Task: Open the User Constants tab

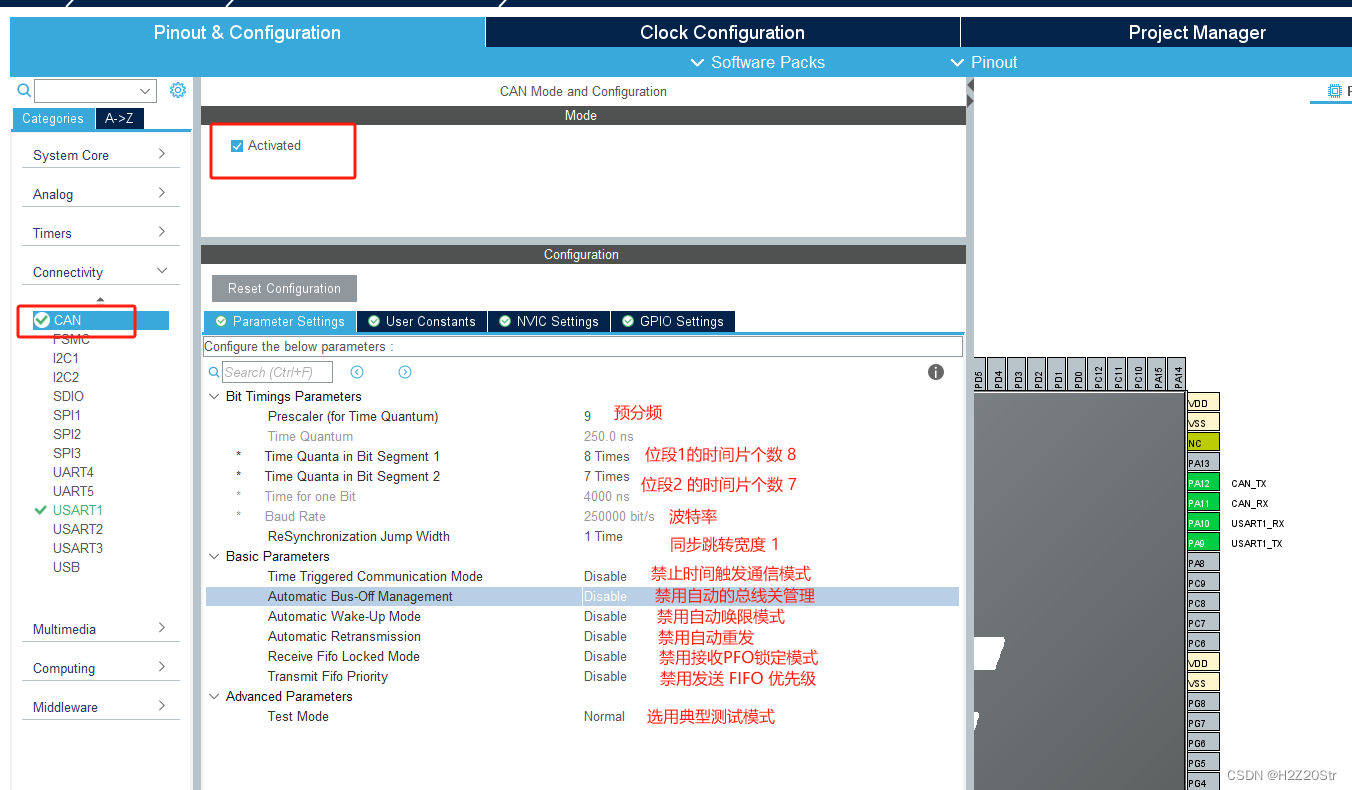Action: 422,321
